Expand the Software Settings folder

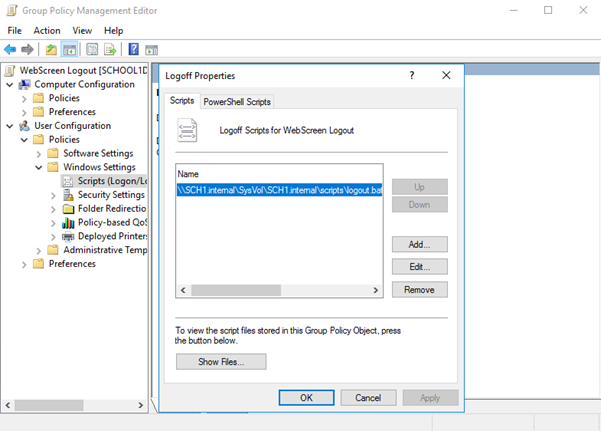39,153
